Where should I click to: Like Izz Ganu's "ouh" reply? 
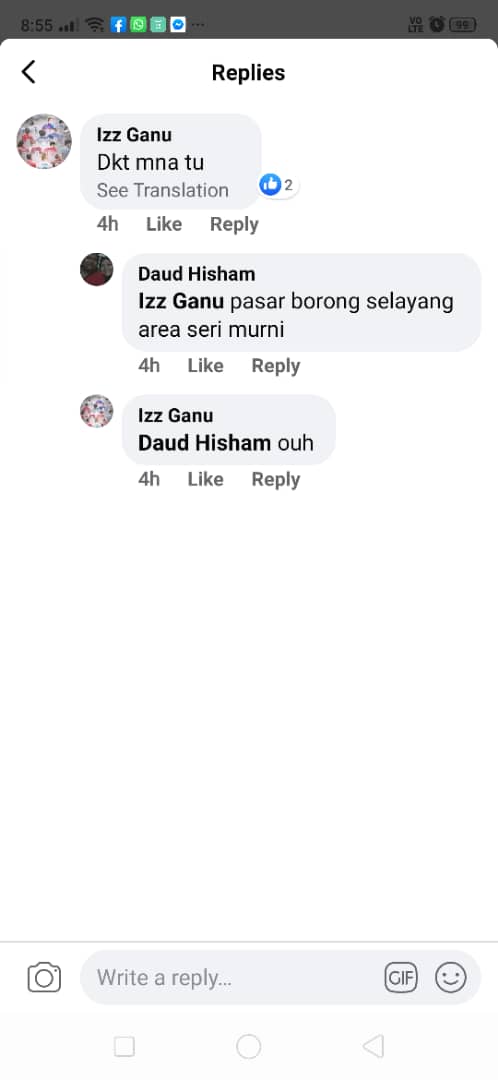point(205,479)
